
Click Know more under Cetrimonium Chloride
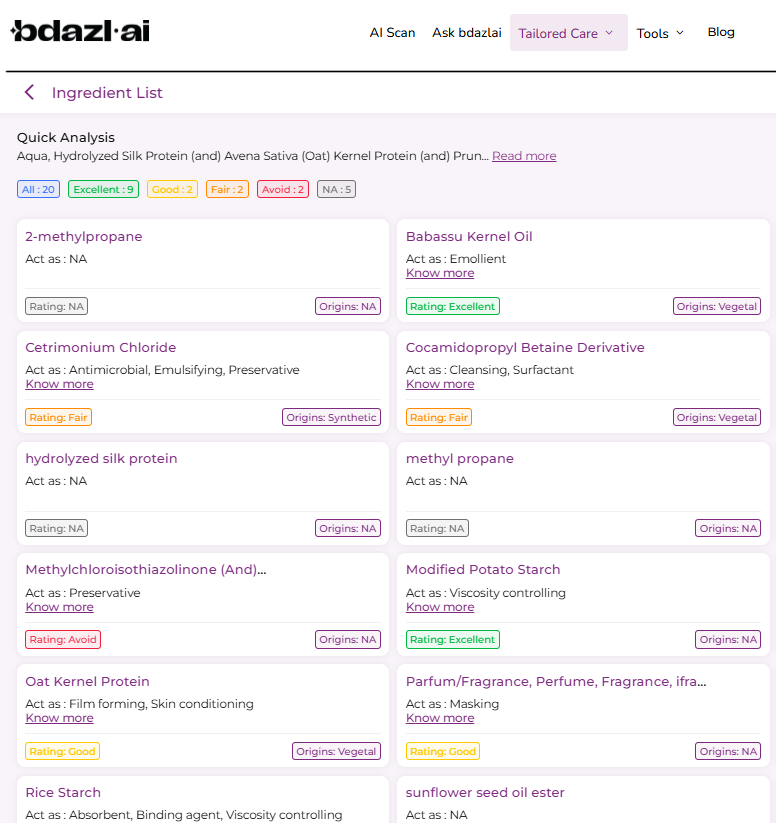click(x=59, y=384)
